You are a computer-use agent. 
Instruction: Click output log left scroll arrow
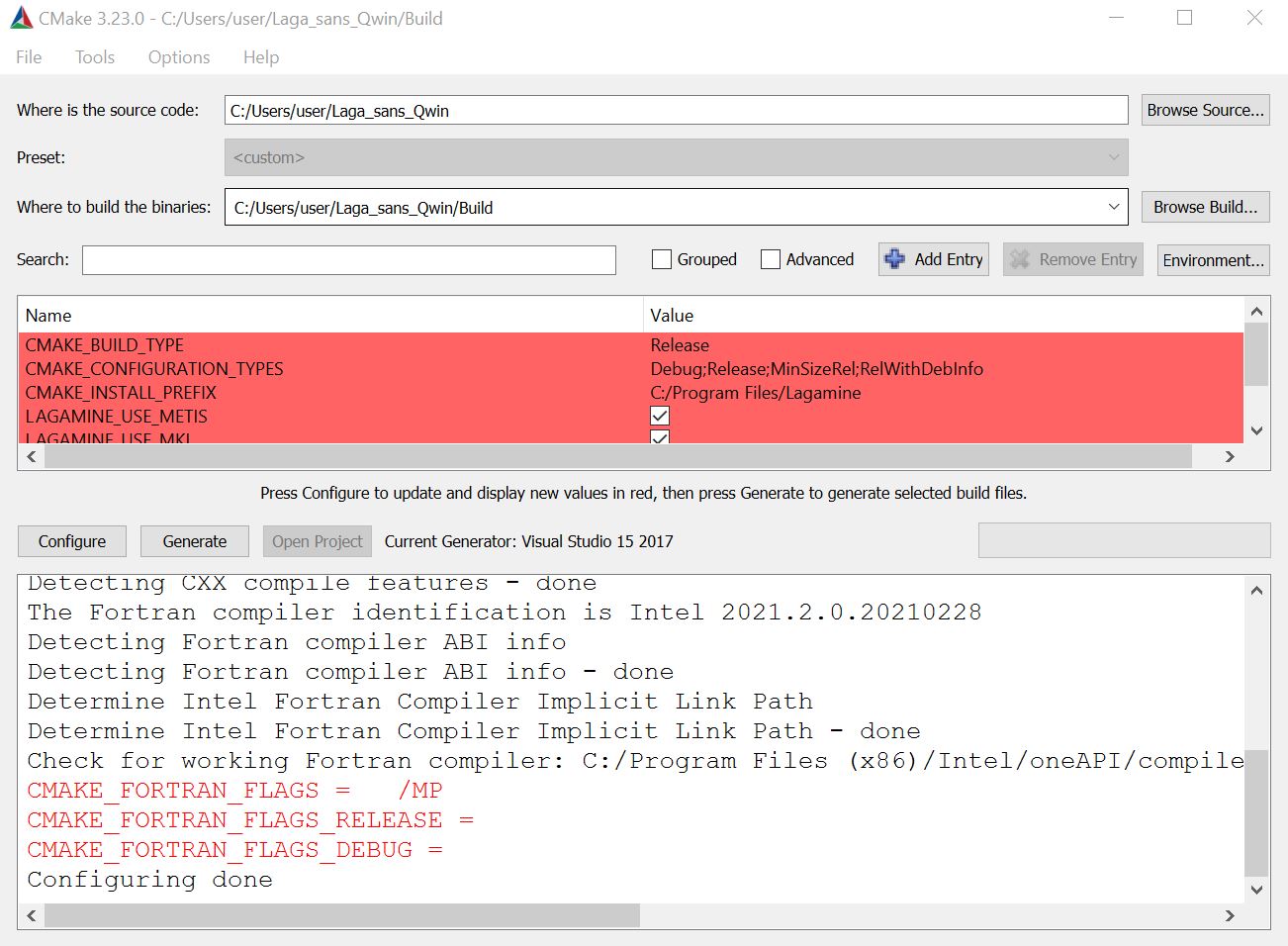pos(32,915)
